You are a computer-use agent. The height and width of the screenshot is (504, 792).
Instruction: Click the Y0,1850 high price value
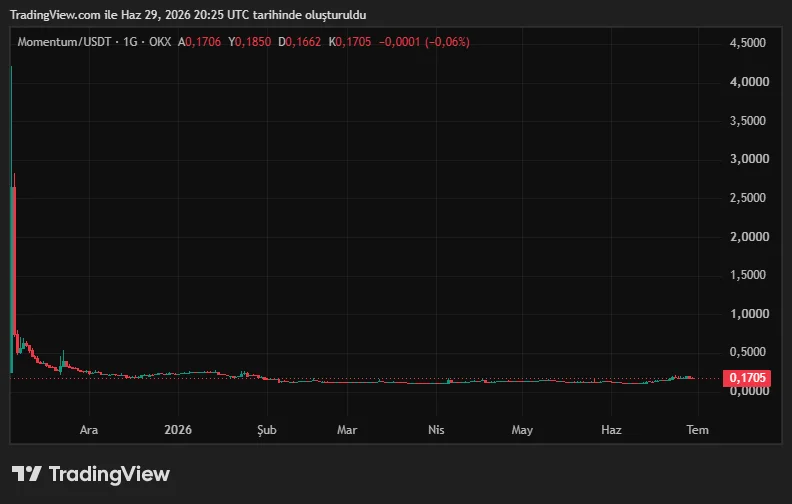click(250, 42)
